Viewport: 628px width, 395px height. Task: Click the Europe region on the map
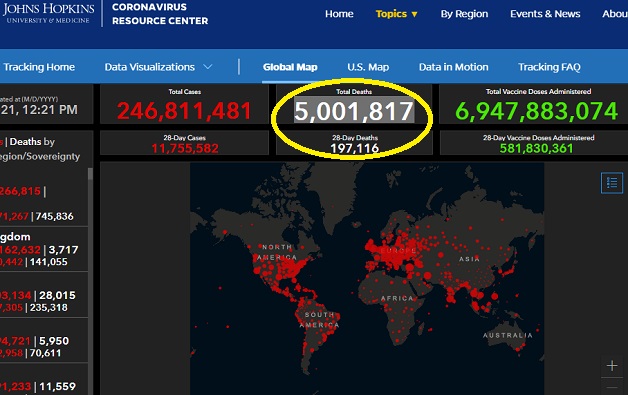(398, 251)
